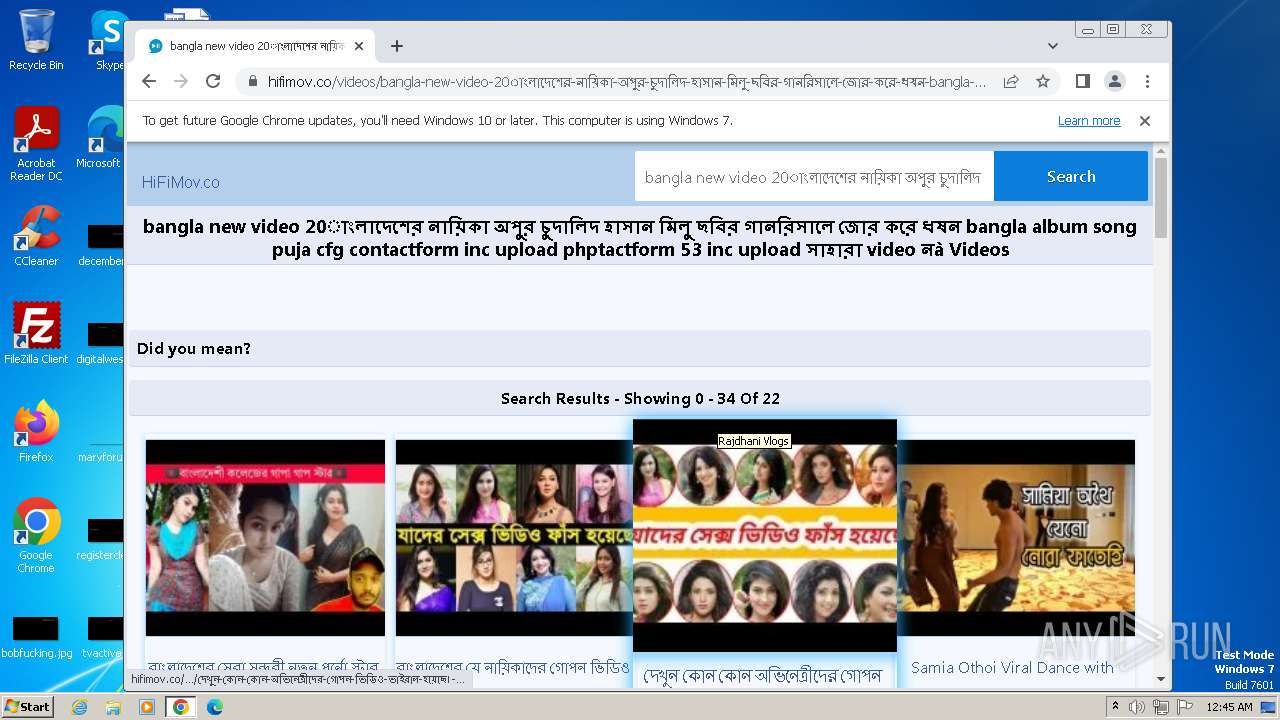1280x720 pixels.
Task: Open Chrome's side panel
Action: pos(1082,81)
